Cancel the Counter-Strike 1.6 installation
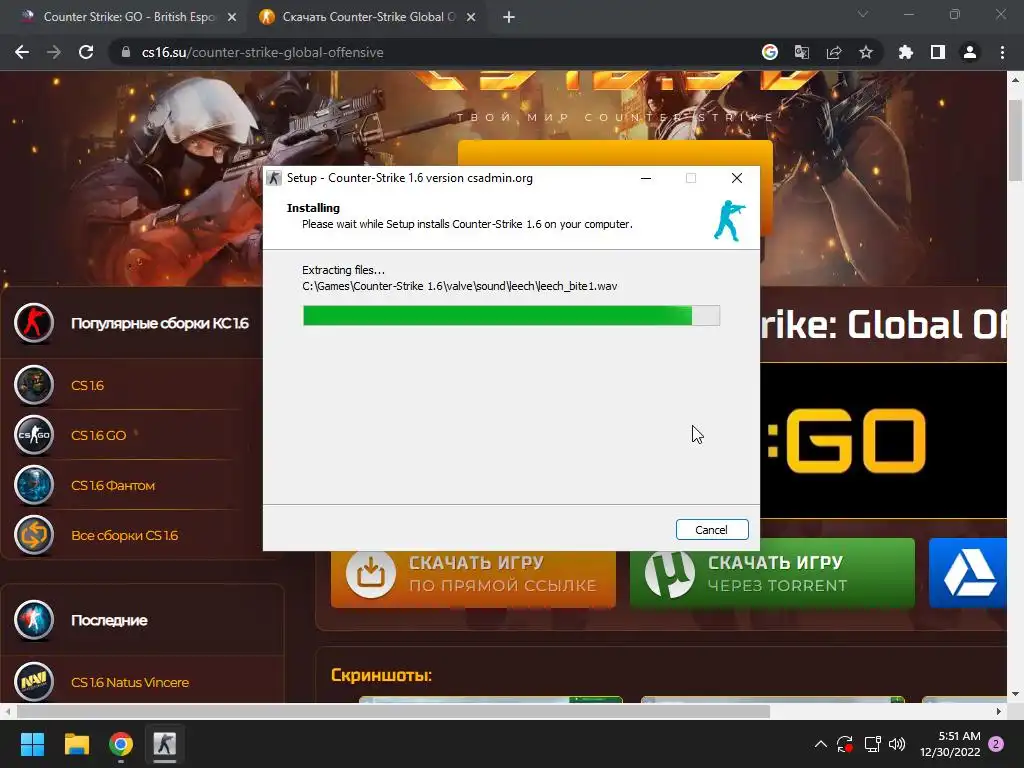Screen dimensions: 1024x768 [712, 530]
